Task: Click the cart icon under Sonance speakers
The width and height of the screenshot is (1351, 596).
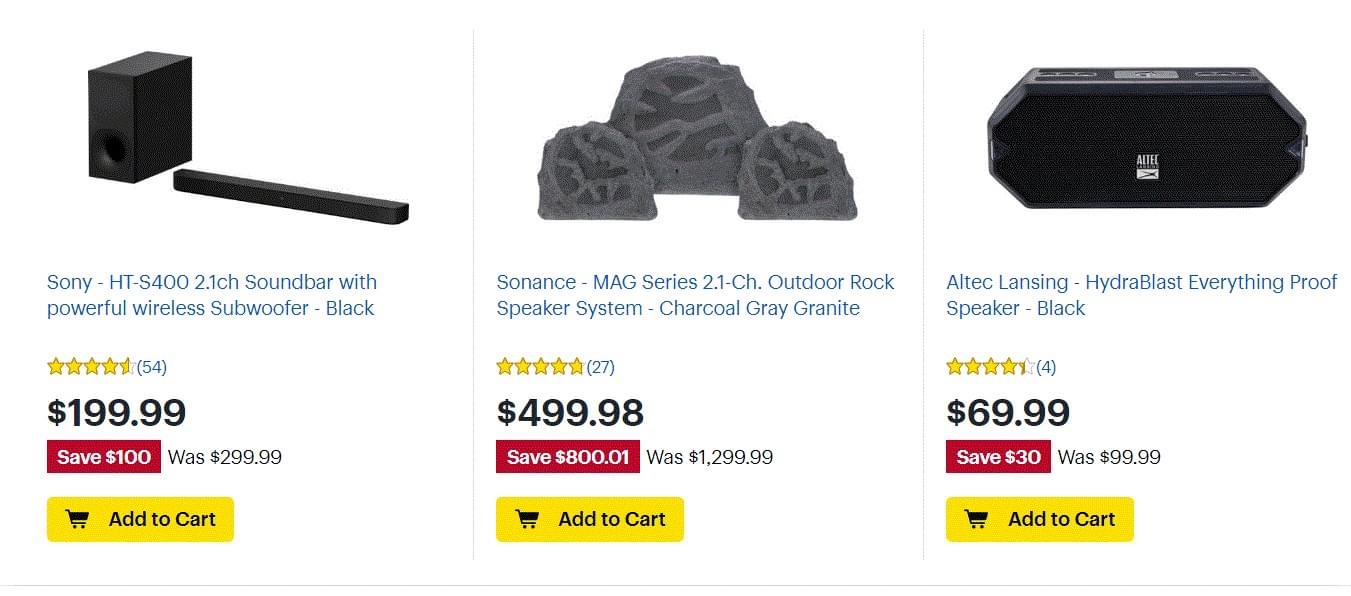Action: (526, 519)
